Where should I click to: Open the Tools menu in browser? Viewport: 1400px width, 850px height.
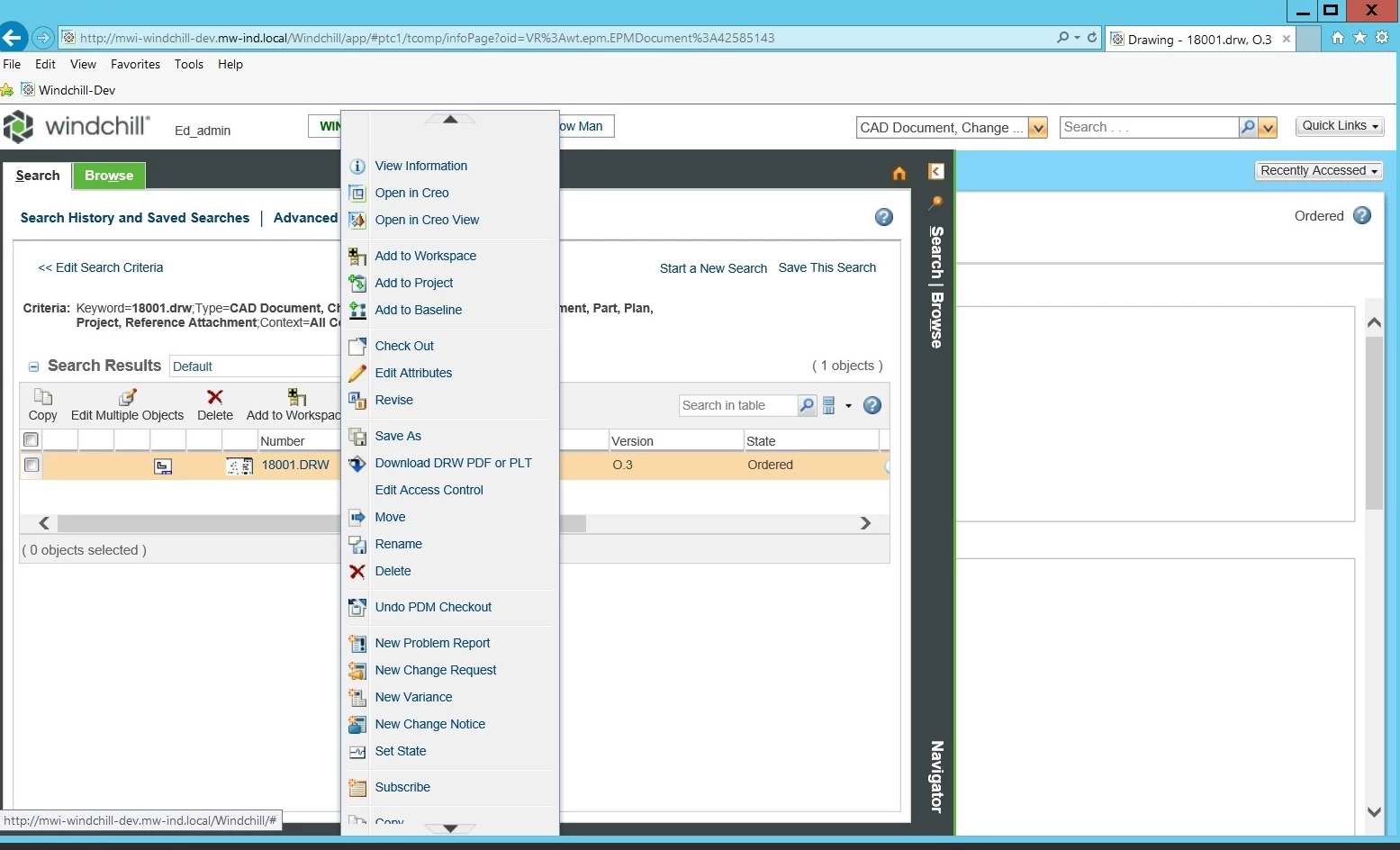coord(189,64)
